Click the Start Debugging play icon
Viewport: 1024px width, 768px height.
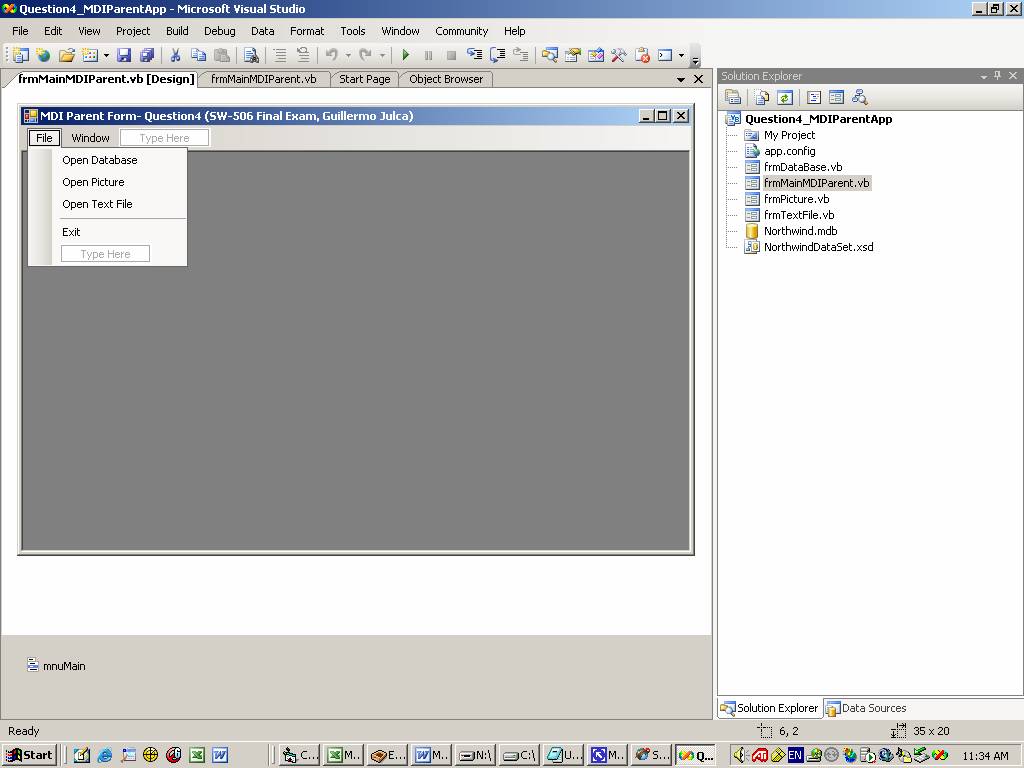tap(405, 56)
